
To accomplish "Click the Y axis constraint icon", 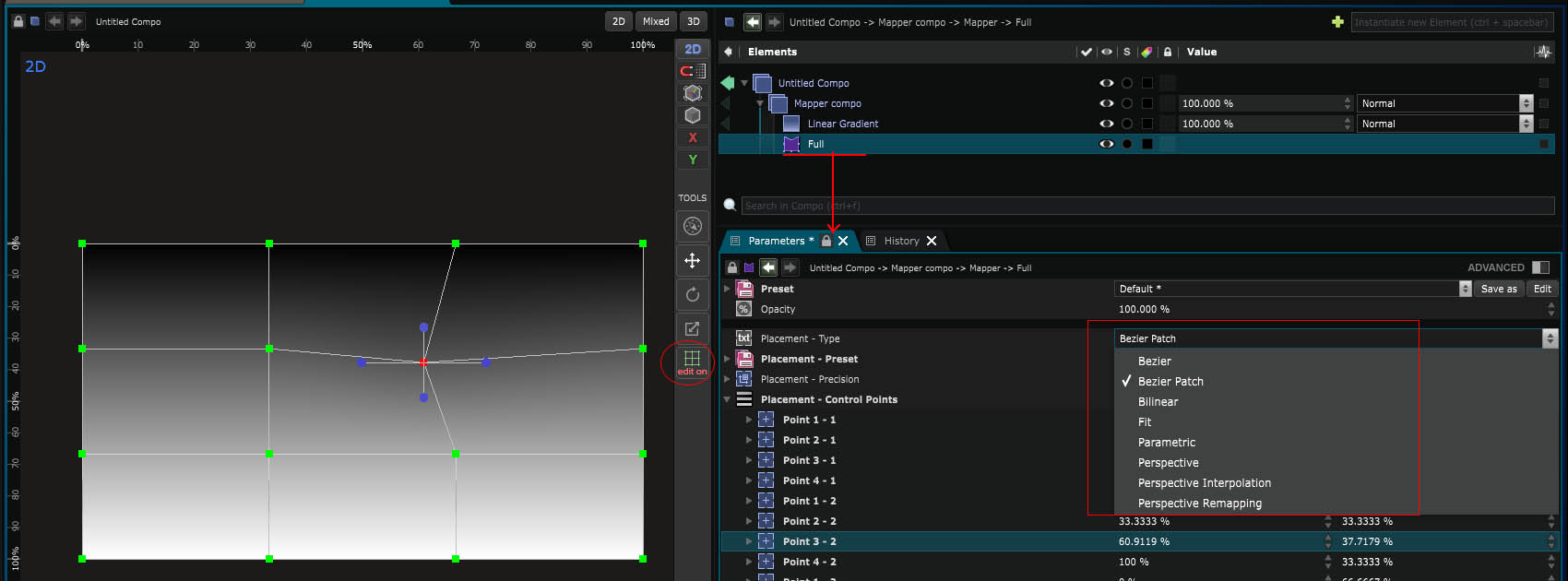I will click(693, 160).
